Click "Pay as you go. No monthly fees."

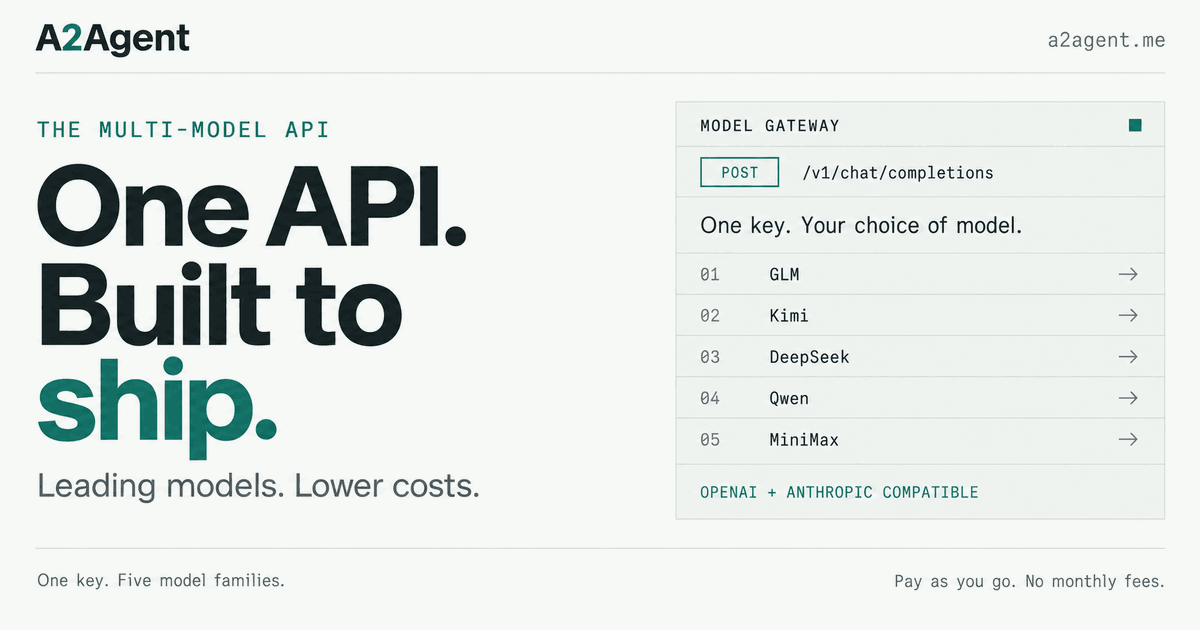click(1030, 581)
